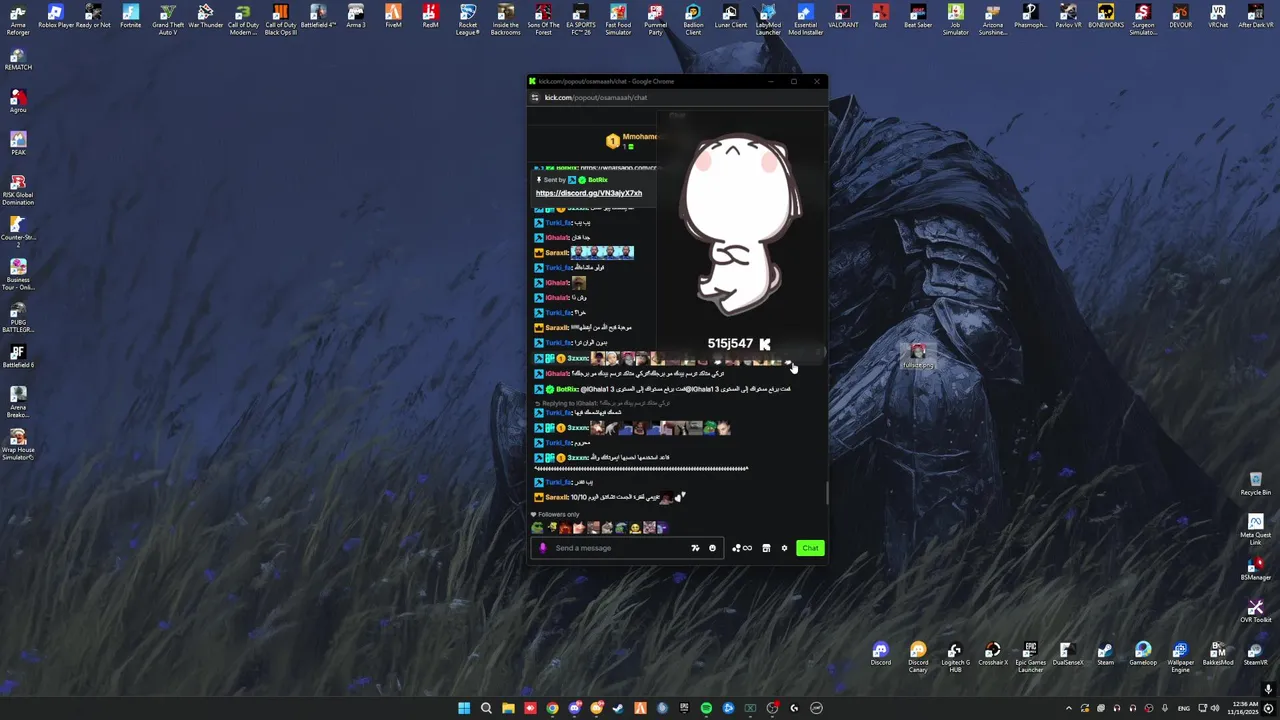This screenshot has height=720, width=1280.
Task: Click the ENG language indicator
Action: click(1184, 708)
